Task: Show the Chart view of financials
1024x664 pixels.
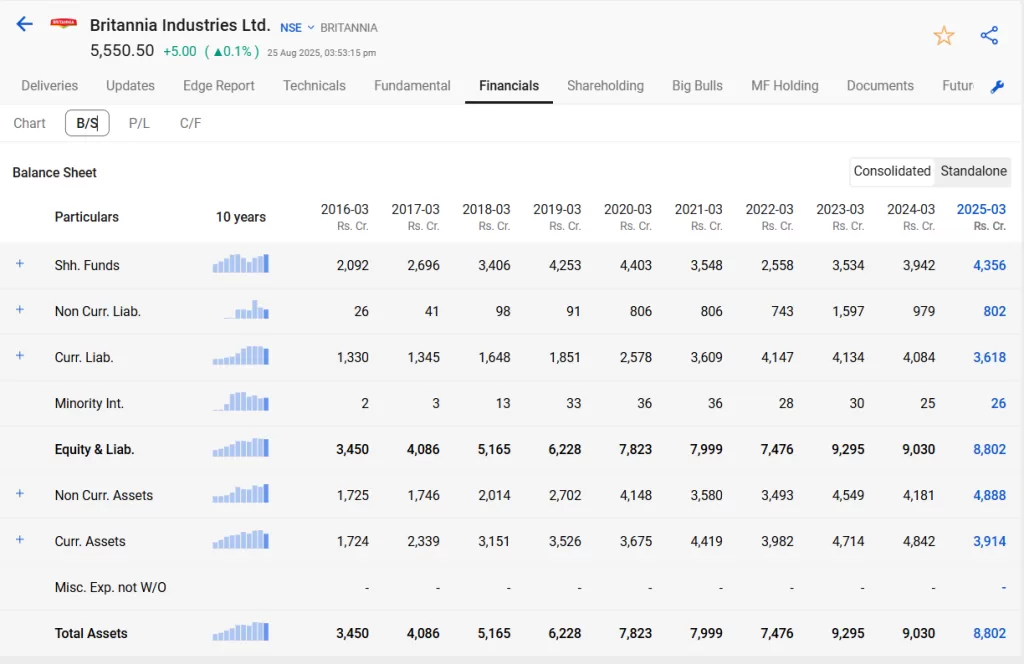Action: coord(29,123)
